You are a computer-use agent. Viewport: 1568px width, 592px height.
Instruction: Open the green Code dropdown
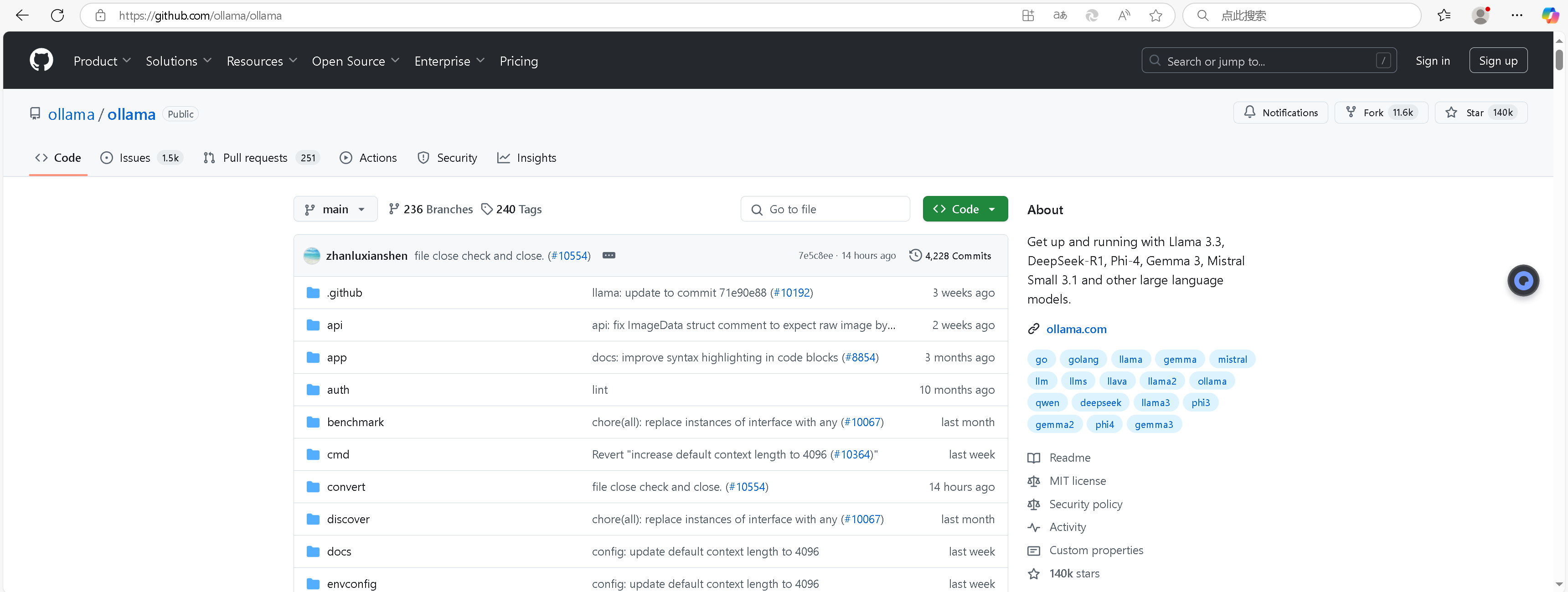pyautogui.click(x=965, y=209)
